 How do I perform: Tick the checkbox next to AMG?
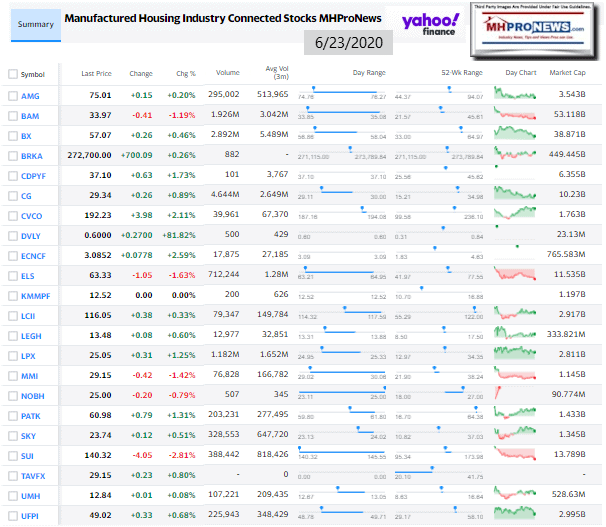coord(13,96)
